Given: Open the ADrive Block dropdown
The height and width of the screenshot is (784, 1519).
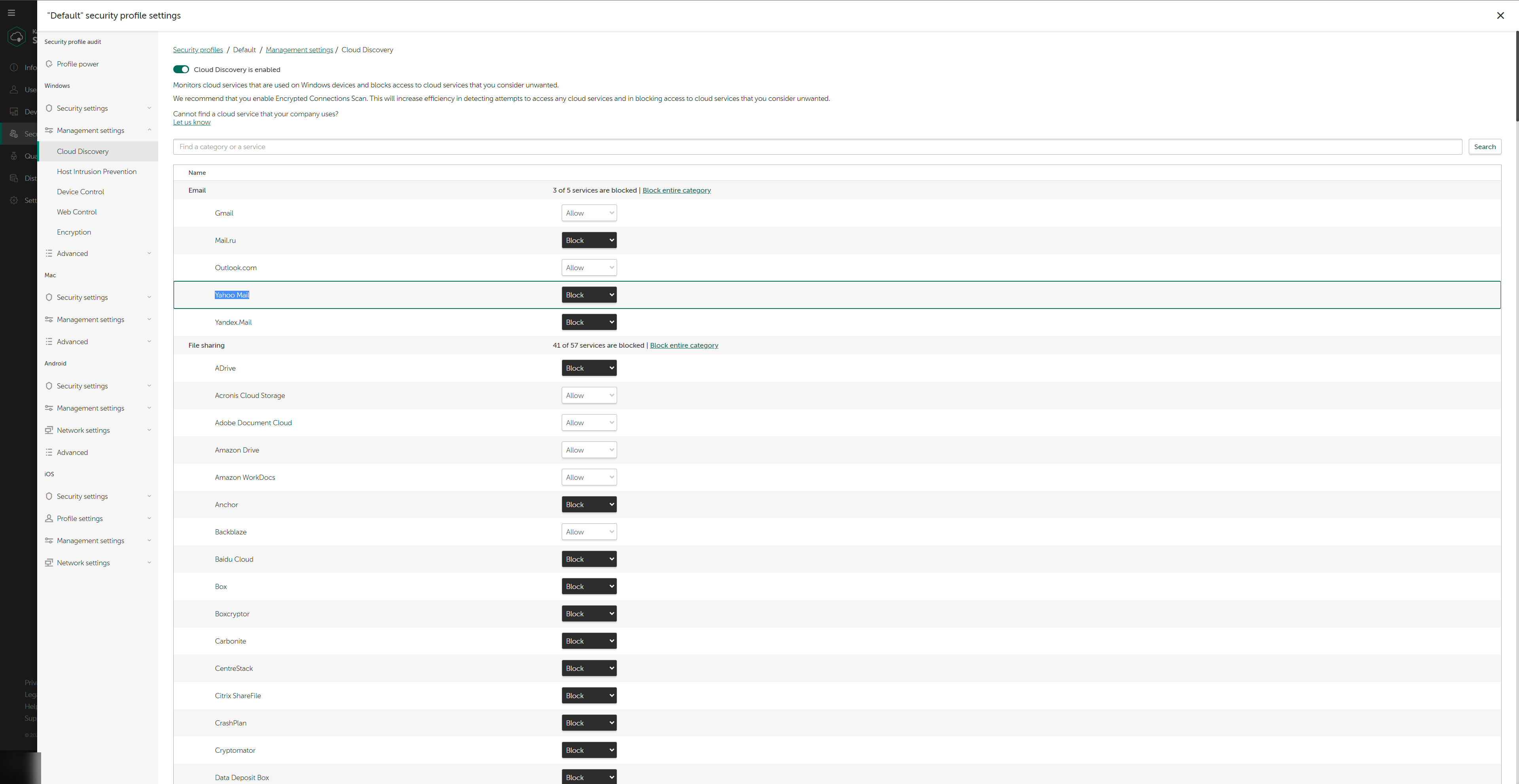Looking at the screenshot, I should pos(589,368).
